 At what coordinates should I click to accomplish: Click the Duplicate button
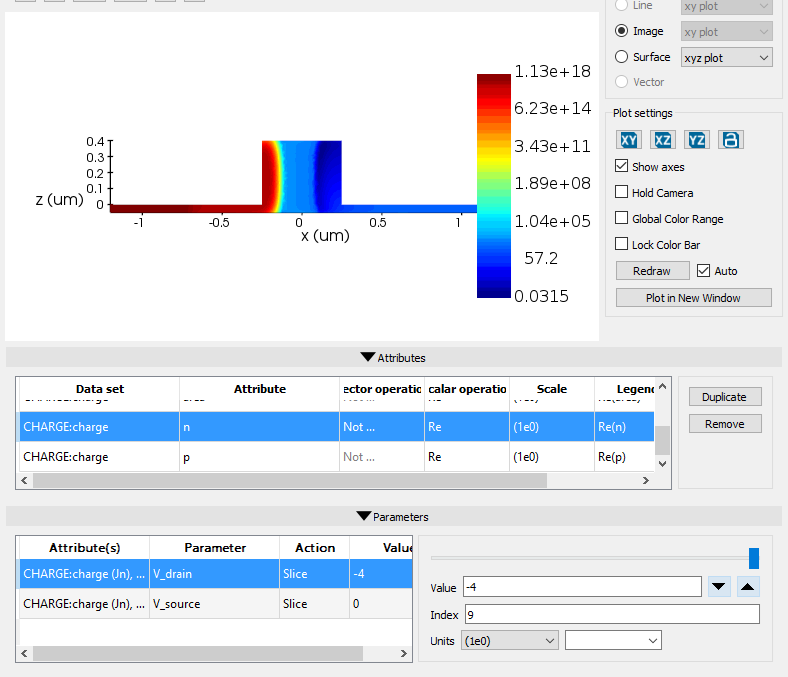pos(725,397)
